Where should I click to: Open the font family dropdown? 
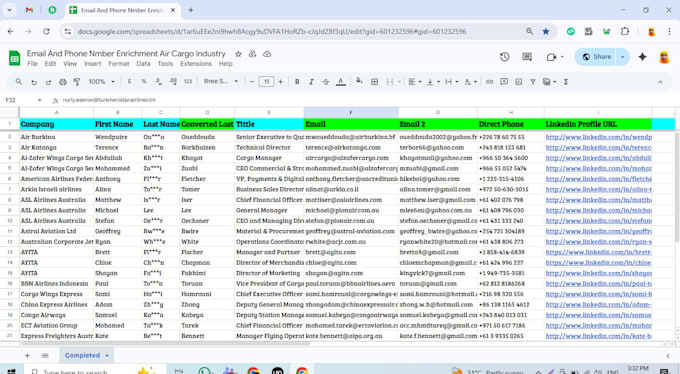pos(221,82)
